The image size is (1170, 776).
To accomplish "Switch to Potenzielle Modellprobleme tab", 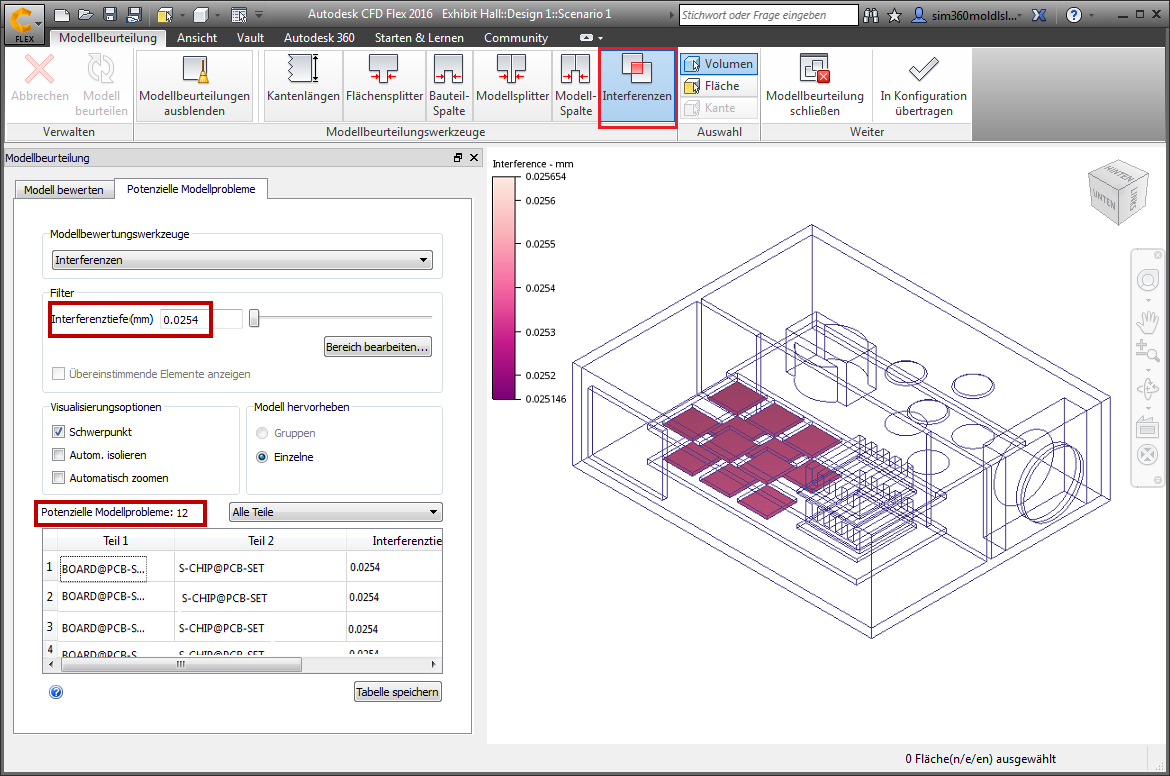I will coord(191,189).
